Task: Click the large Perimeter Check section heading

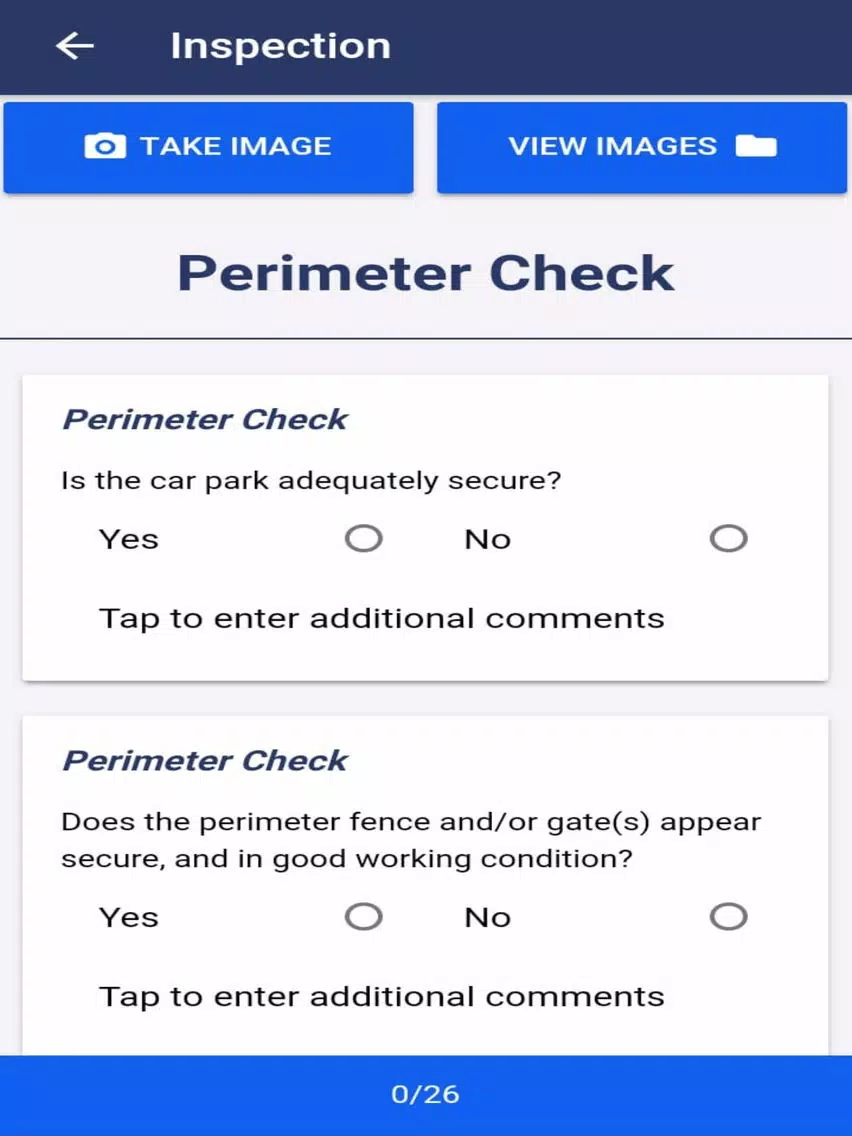Action: tap(426, 274)
